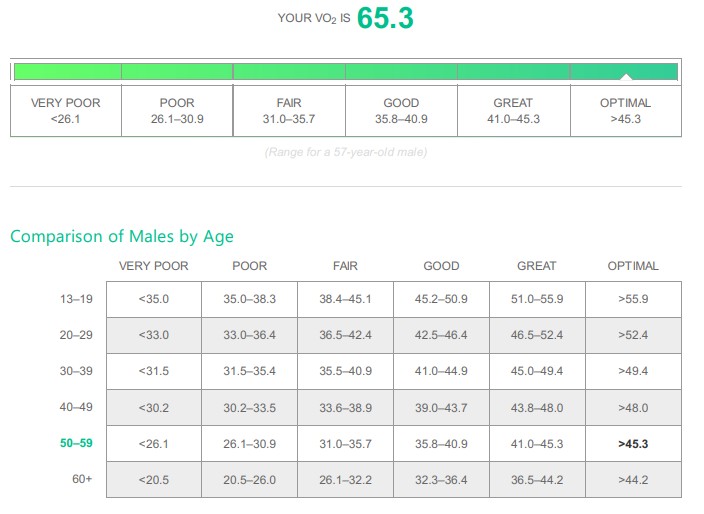Click the POOR column header in comparison table
The image size is (704, 514).
point(249,266)
